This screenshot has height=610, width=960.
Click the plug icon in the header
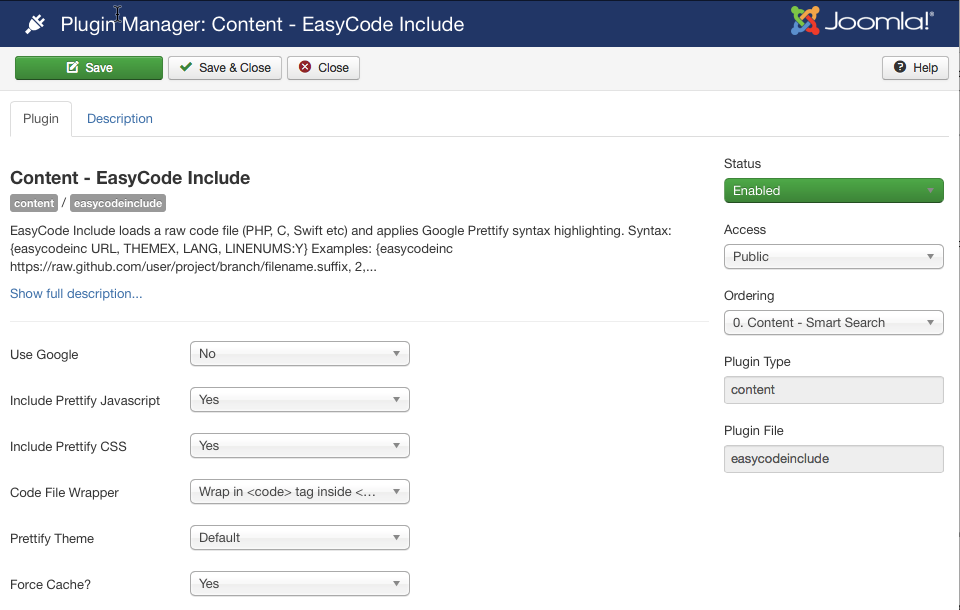click(x=35, y=24)
